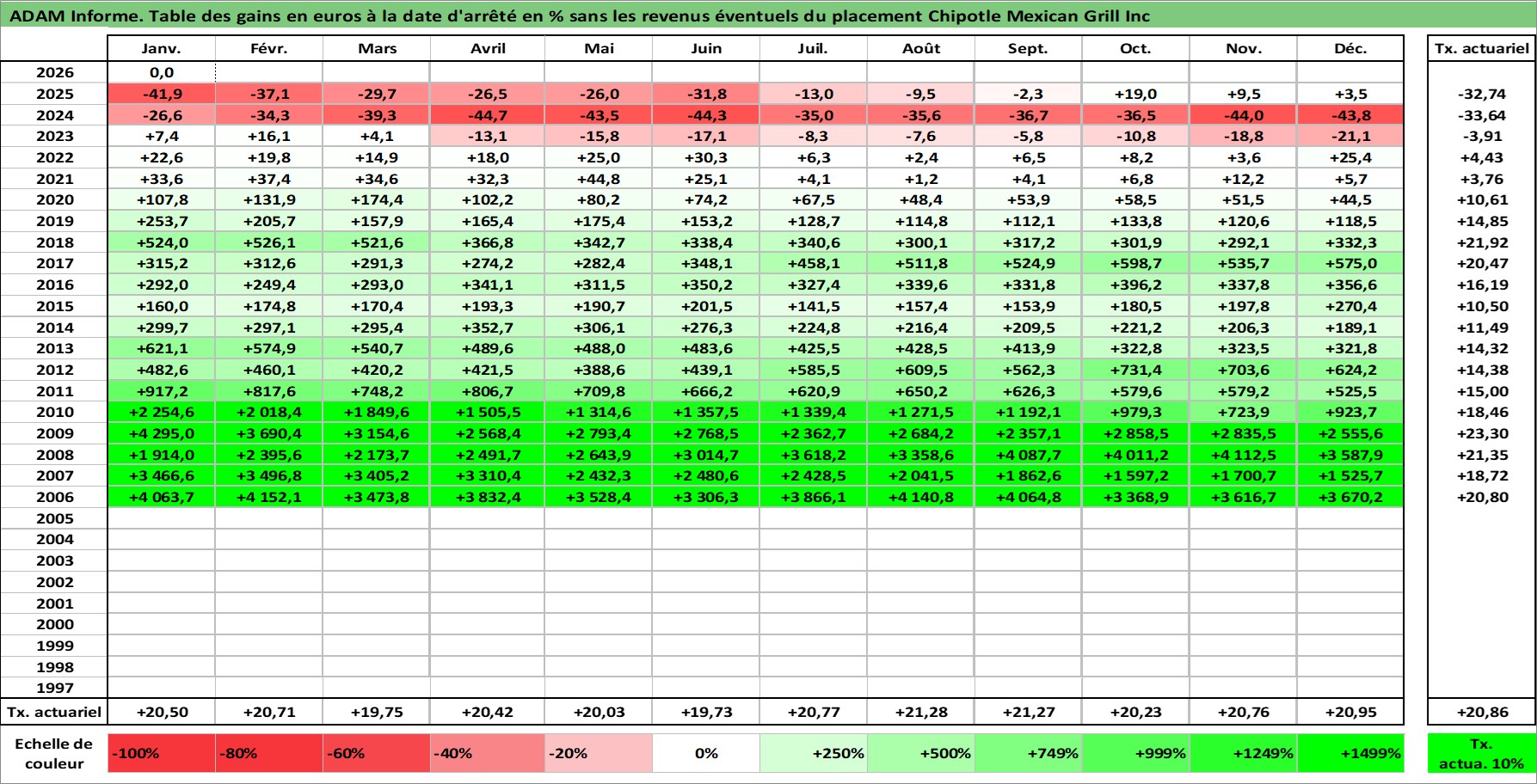This screenshot has height=784, width=1537.
Task: Select the -41,9 cell in 2025
Action: 162,95
